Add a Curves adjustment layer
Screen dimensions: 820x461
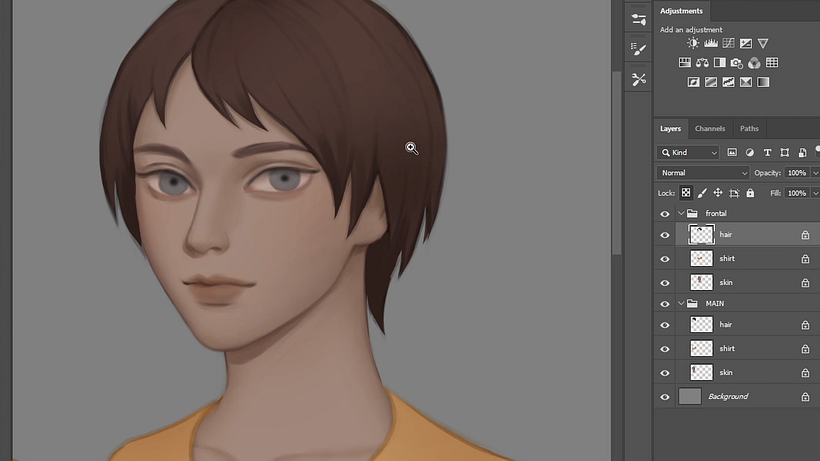pyautogui.click(x=728, y=43)
